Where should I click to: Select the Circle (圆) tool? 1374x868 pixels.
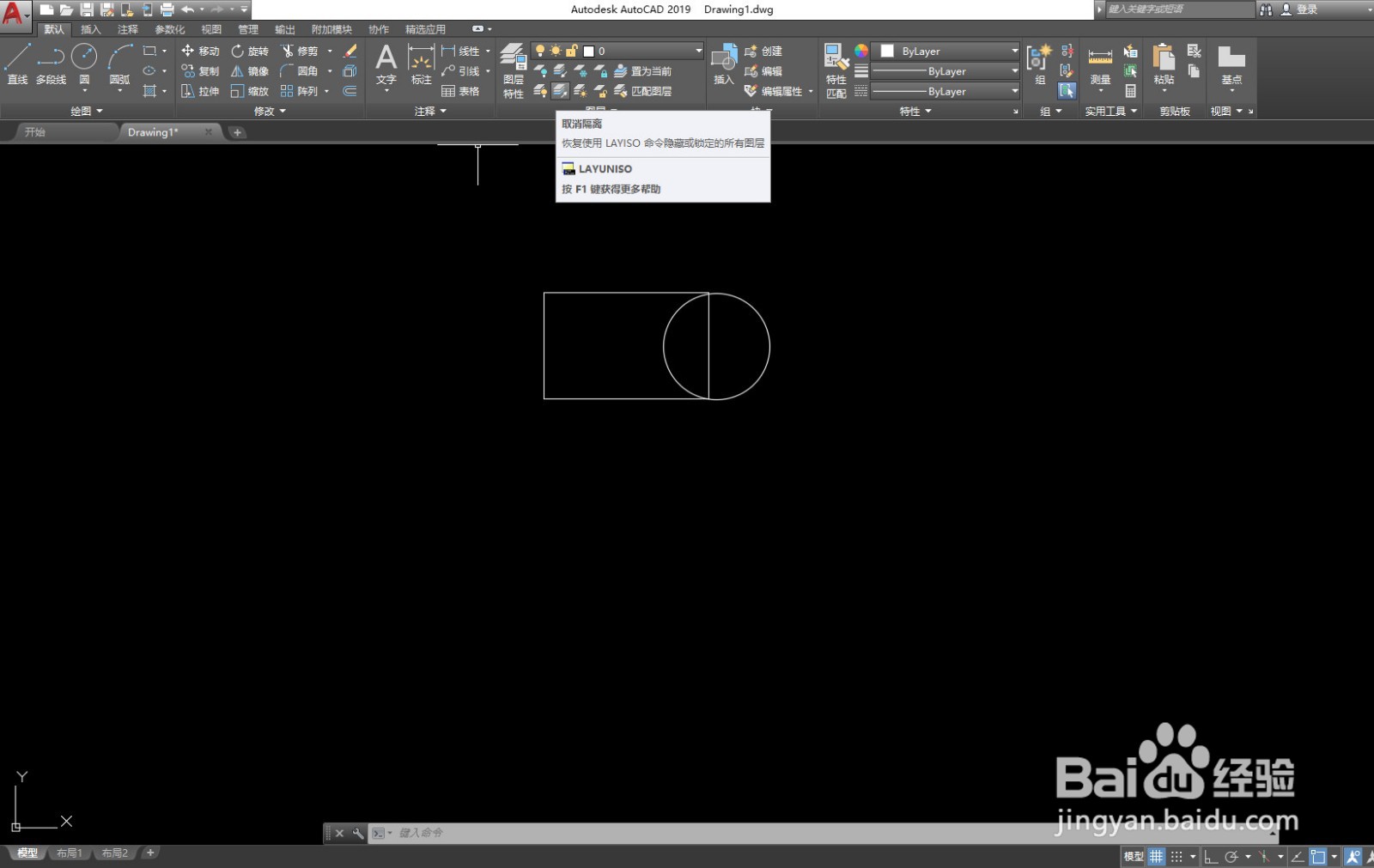click(84, 64)
